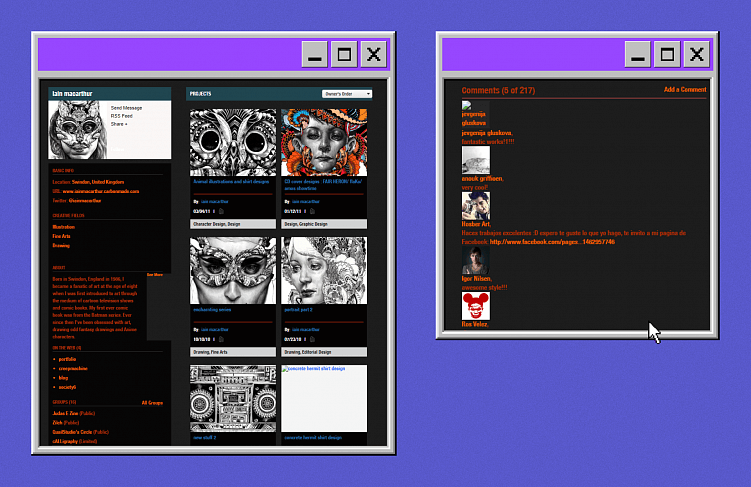
Task: Maximize the Comments window
Action: pyautogui.click(x=667, y=54)
